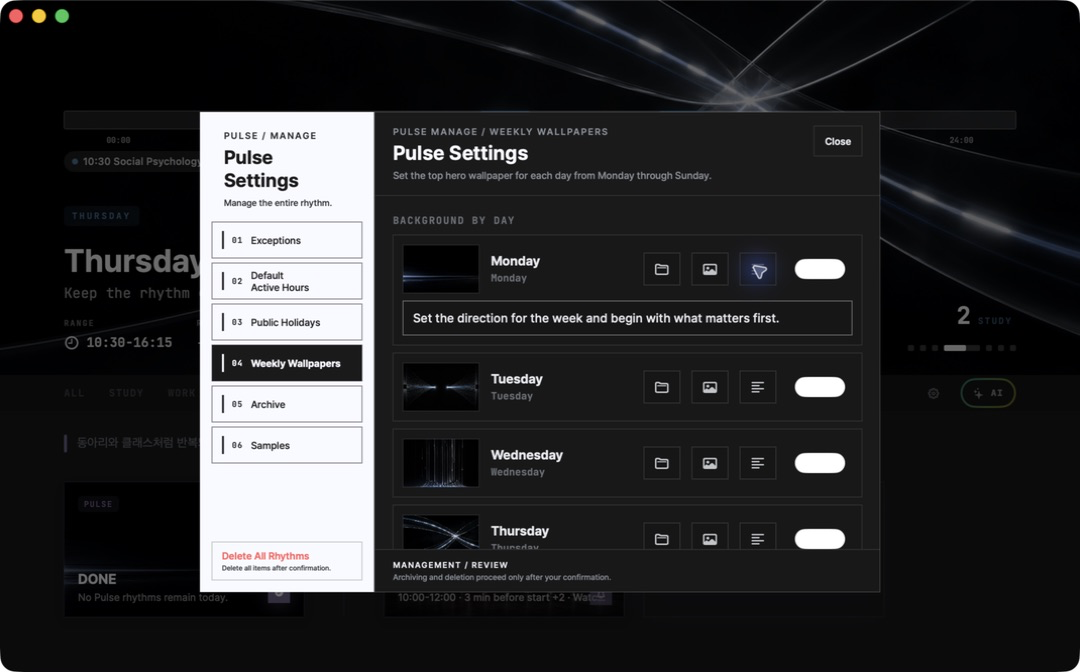
Task: Select the Thursday wallpaper thumbnail
Action: (x=441, y=532)
